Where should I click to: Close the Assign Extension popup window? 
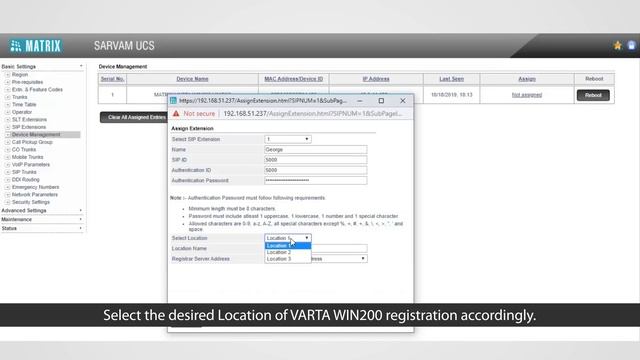403,100
